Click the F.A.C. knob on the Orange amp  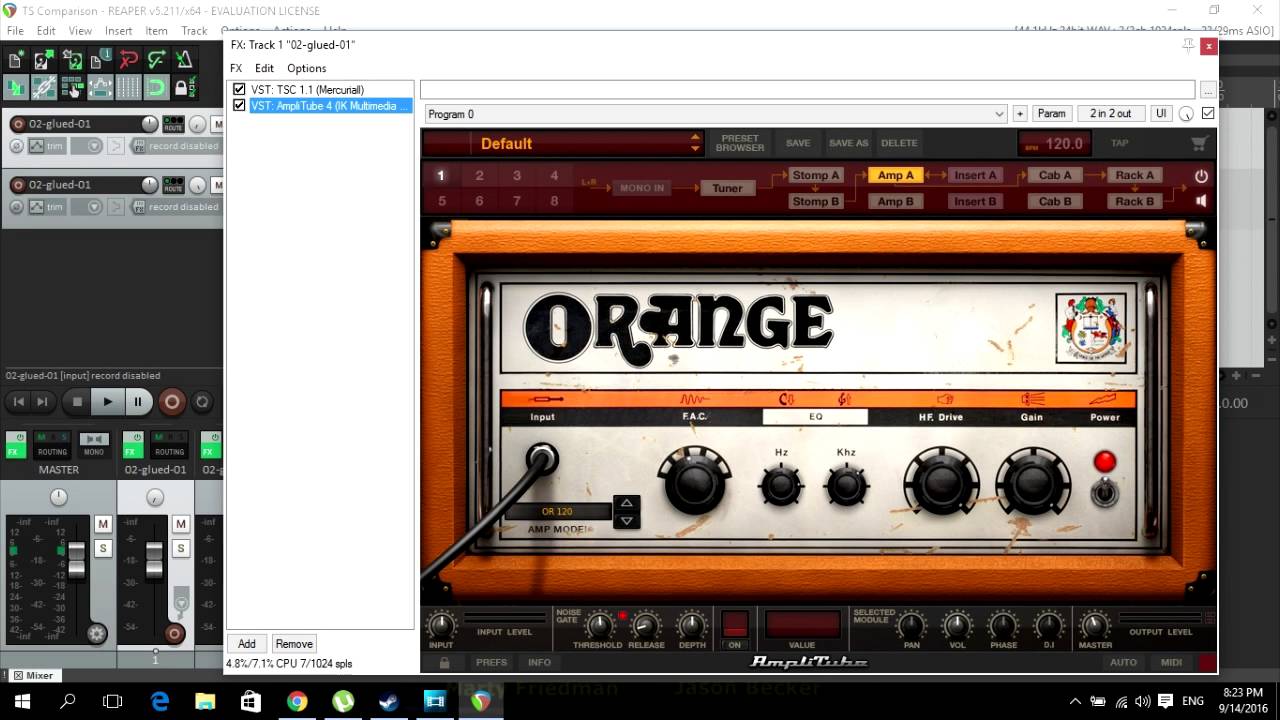pos(694,481)
